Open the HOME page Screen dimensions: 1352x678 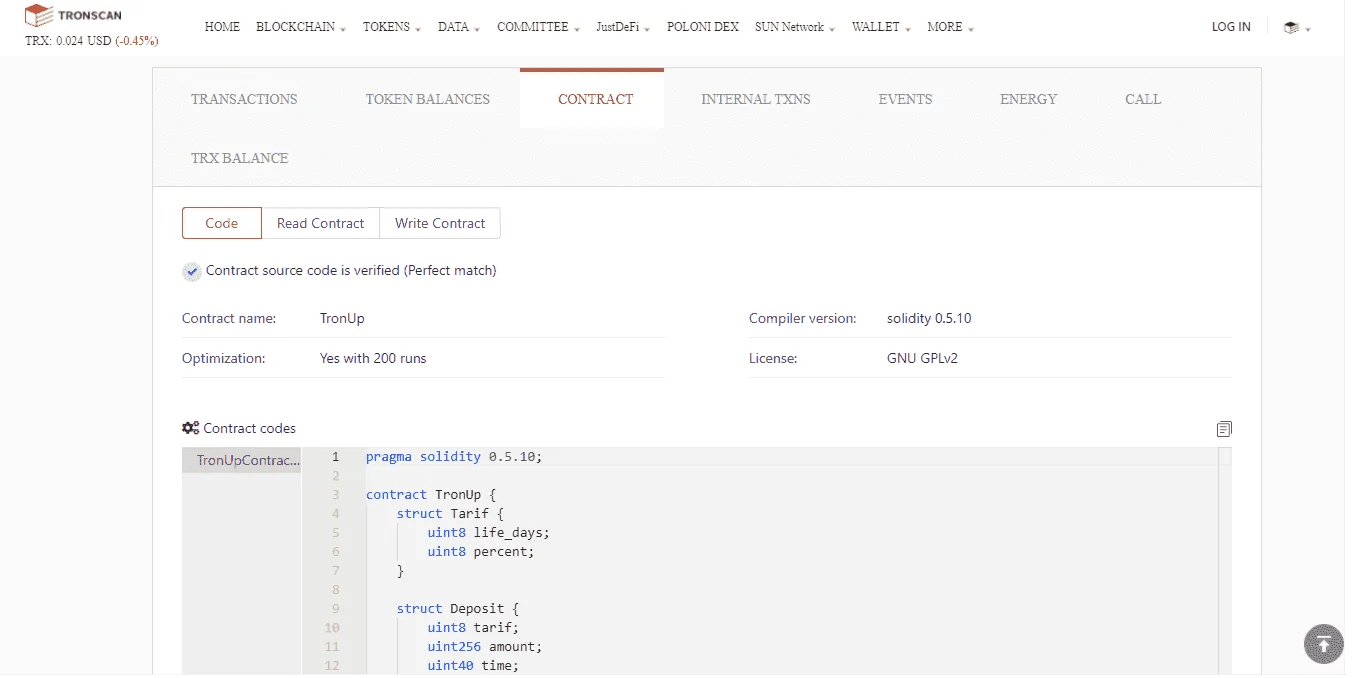[x=222, y=27]
